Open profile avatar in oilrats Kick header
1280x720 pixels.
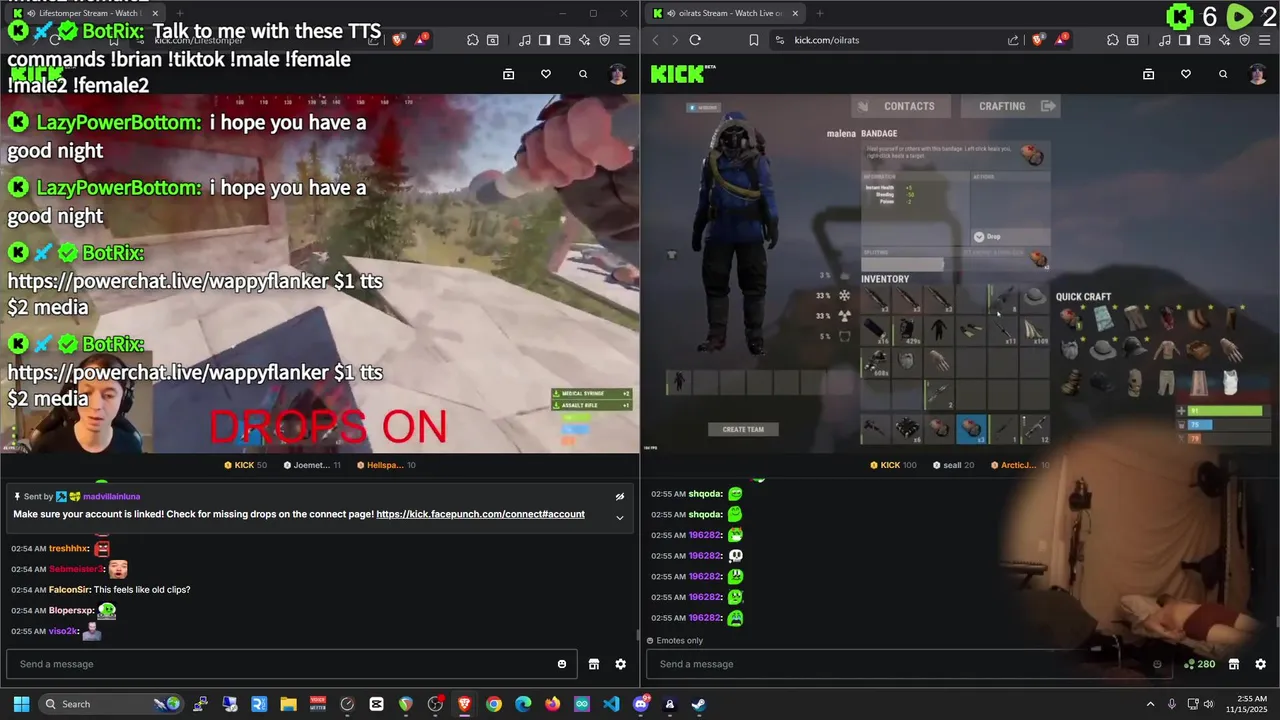1258,74
